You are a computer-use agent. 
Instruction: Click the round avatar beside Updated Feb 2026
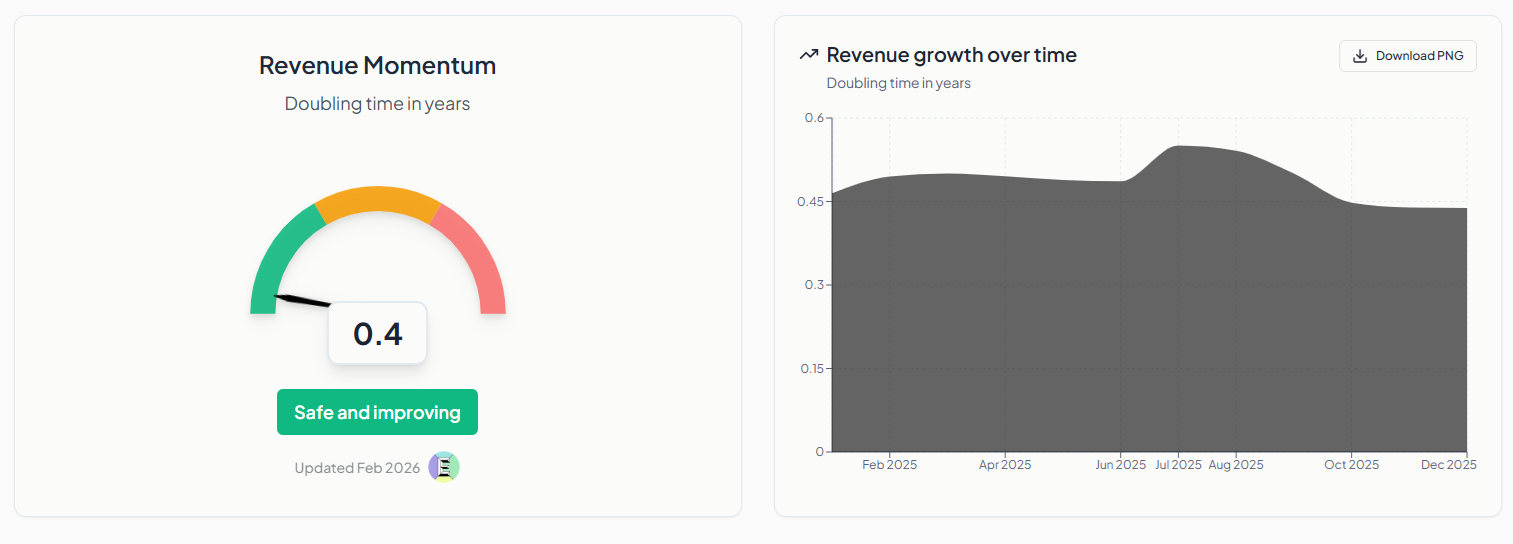[x=444, y=467]
